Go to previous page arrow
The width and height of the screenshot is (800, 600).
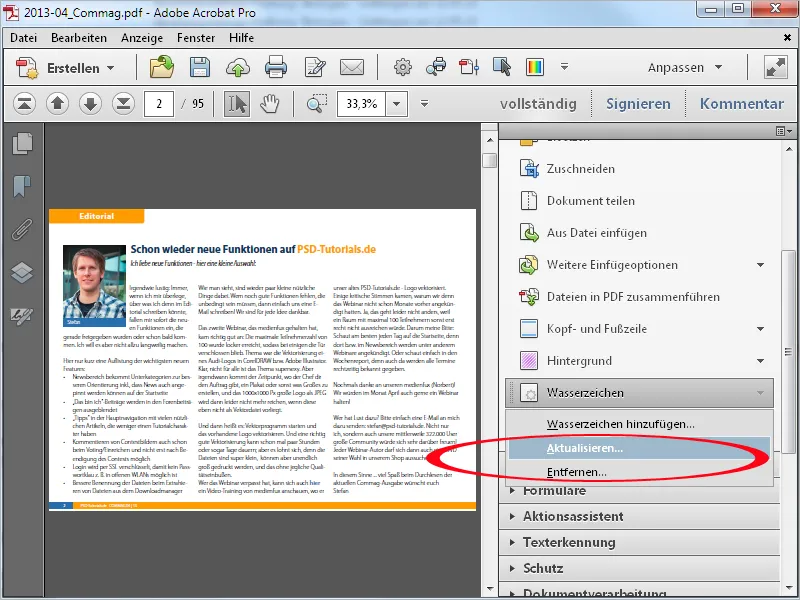pyautogui.click(x=57, y=104)
